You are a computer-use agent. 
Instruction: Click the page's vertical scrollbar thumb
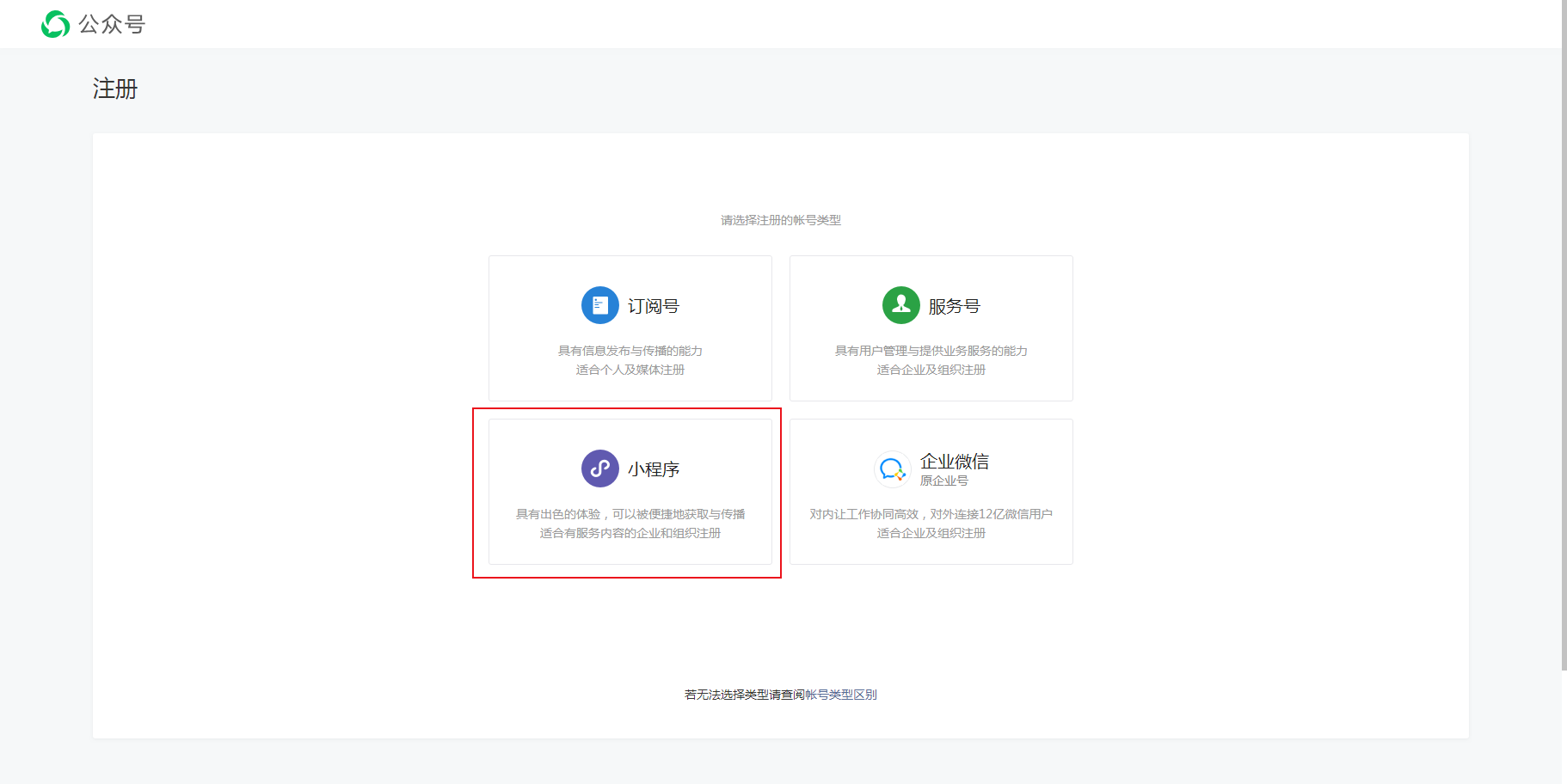point(1564,335)
